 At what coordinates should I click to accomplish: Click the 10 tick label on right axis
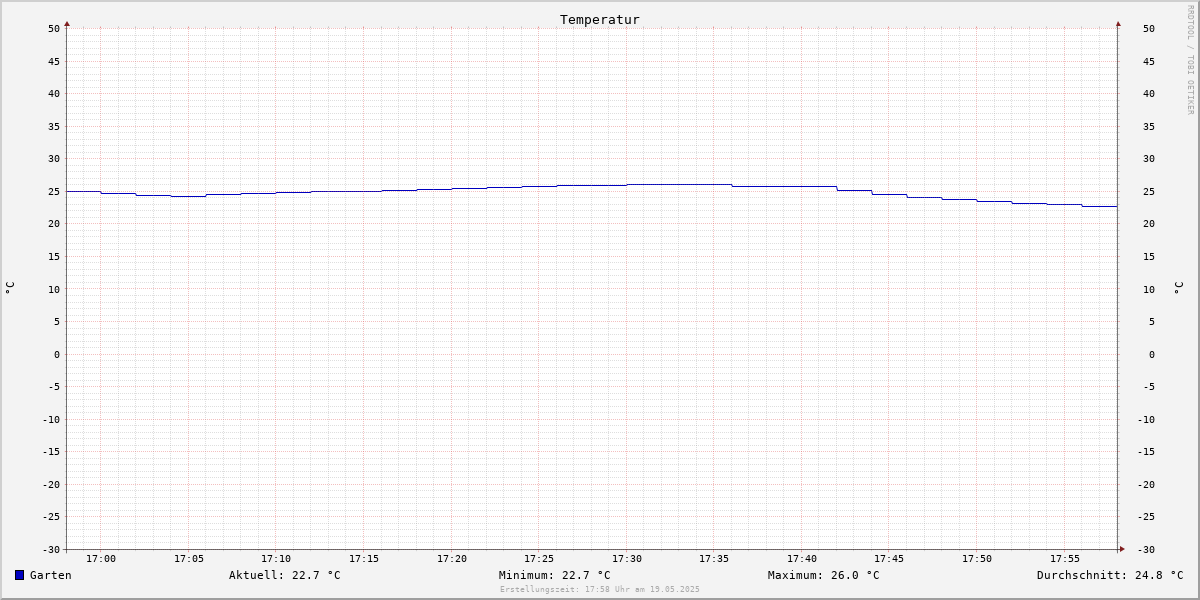[x=1149, y=289]
